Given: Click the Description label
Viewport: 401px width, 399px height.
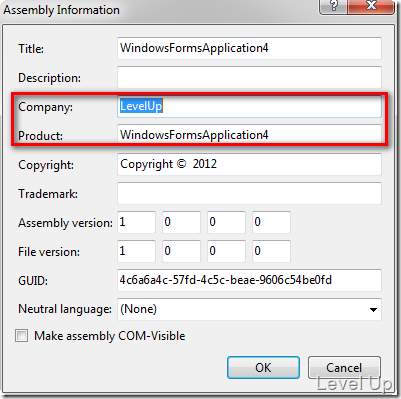Looking at the screenshot, I should (x=49, y=78).
